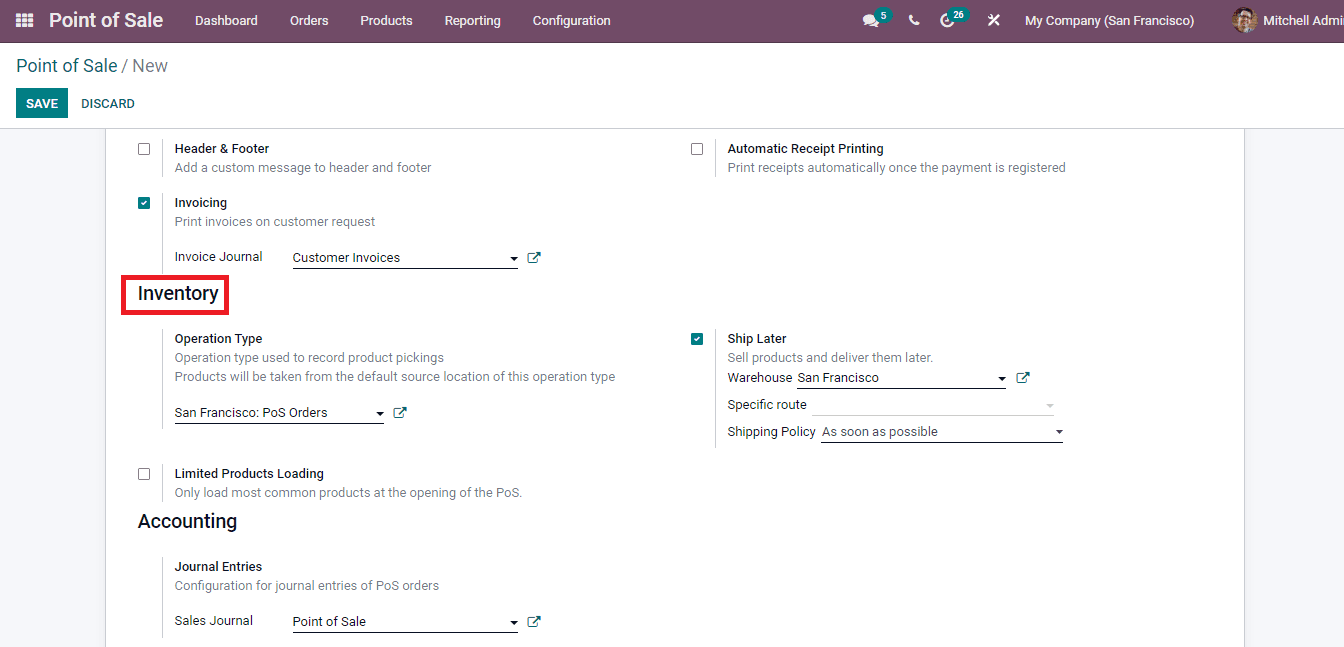Open the Customer Invoices journal external link
1344x647 pixels.
[x=533, y=257]
